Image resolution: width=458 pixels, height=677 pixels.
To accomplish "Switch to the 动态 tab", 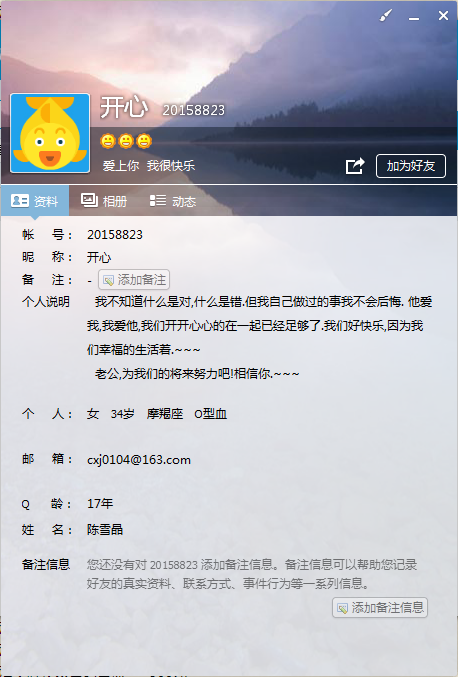I will pos(173,201).
